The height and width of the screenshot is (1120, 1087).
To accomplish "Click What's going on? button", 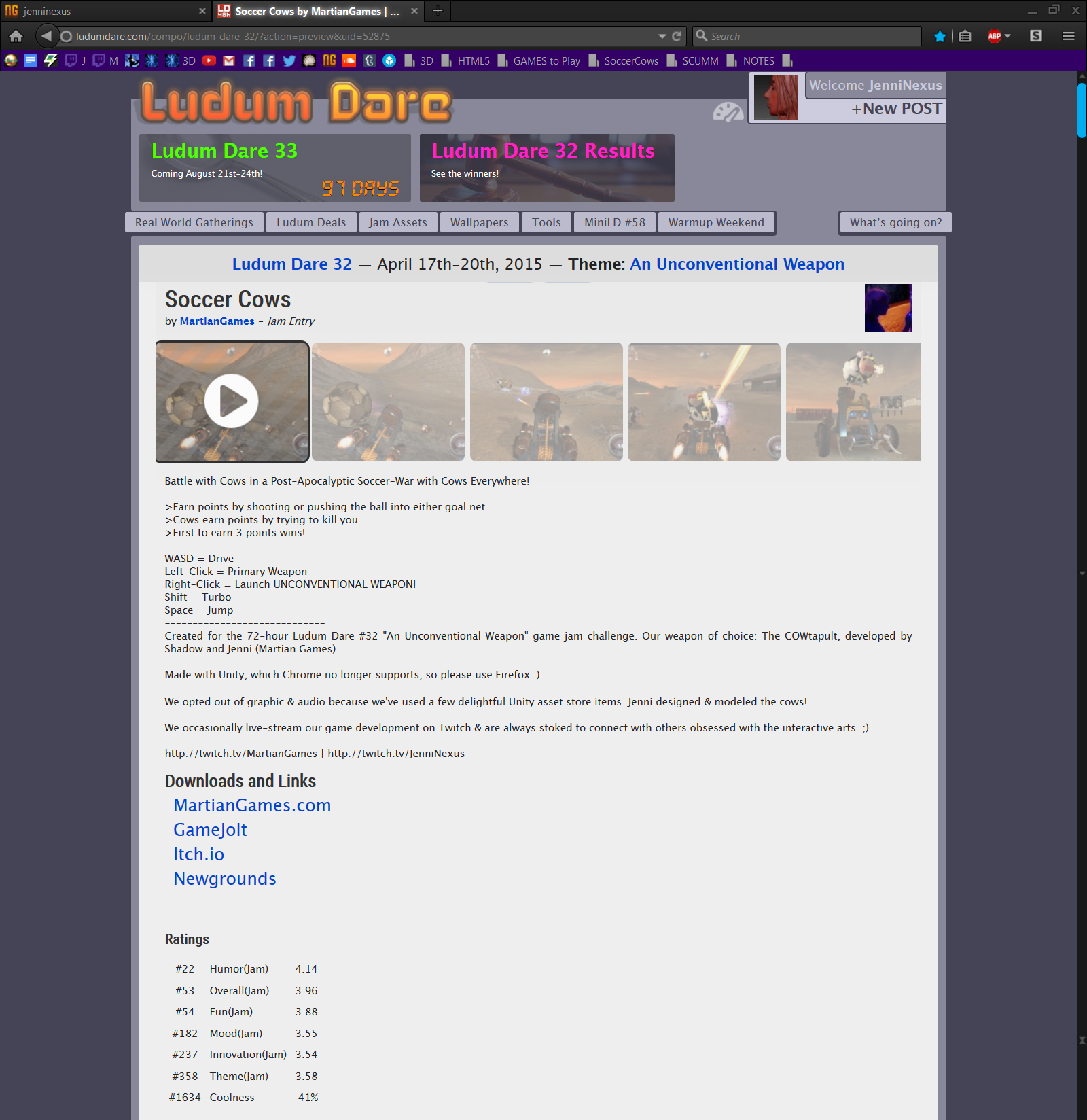I will [x=895, y=222].
